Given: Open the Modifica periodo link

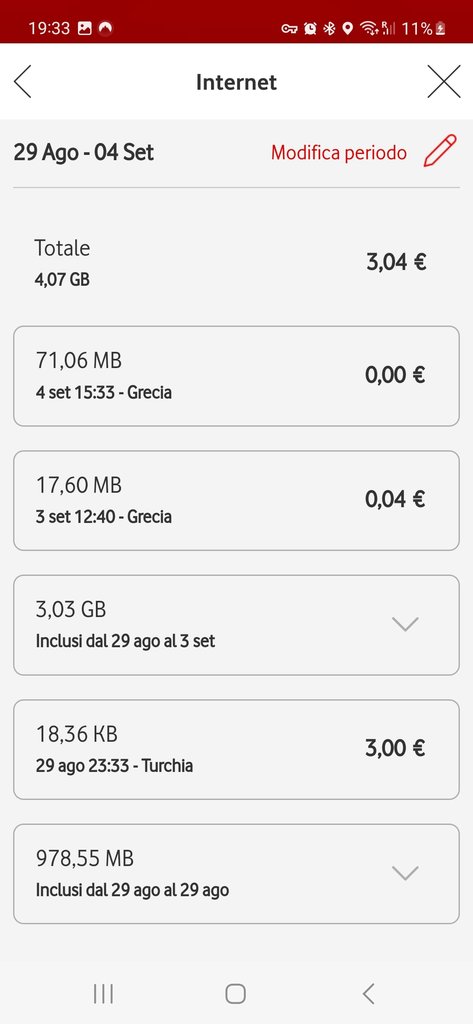Looking at the screenshot, I should 338,152.
